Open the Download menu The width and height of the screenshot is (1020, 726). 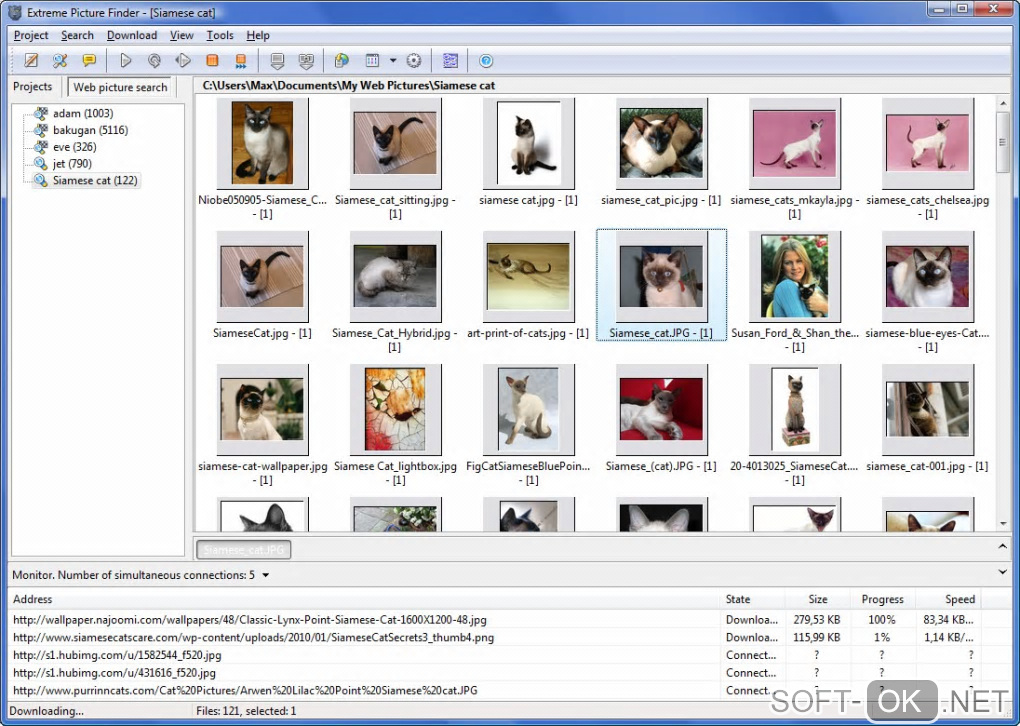point(132,35)
